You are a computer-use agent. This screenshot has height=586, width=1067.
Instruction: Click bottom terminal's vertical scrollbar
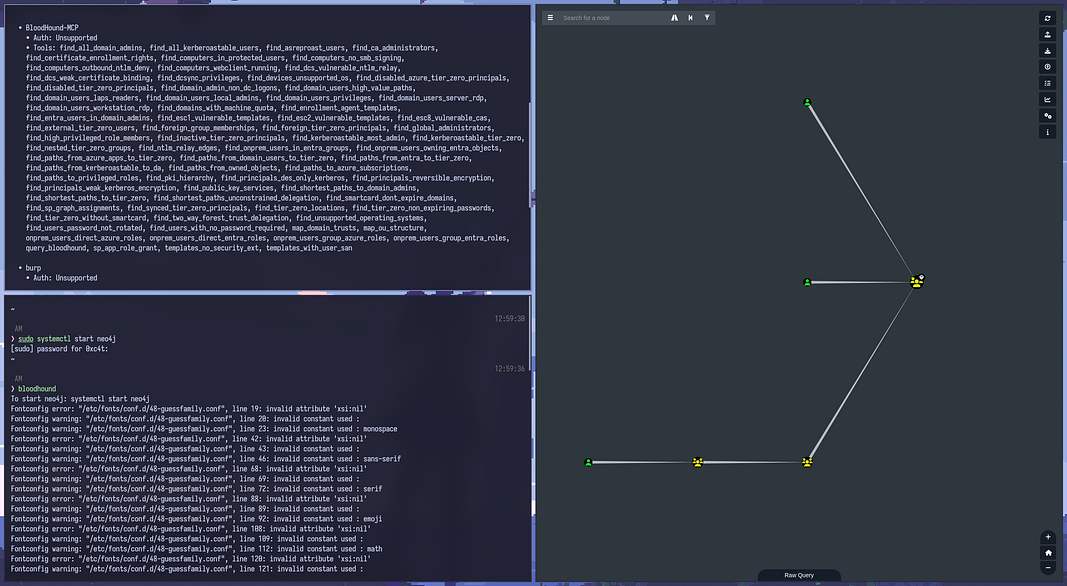[529, 333]
